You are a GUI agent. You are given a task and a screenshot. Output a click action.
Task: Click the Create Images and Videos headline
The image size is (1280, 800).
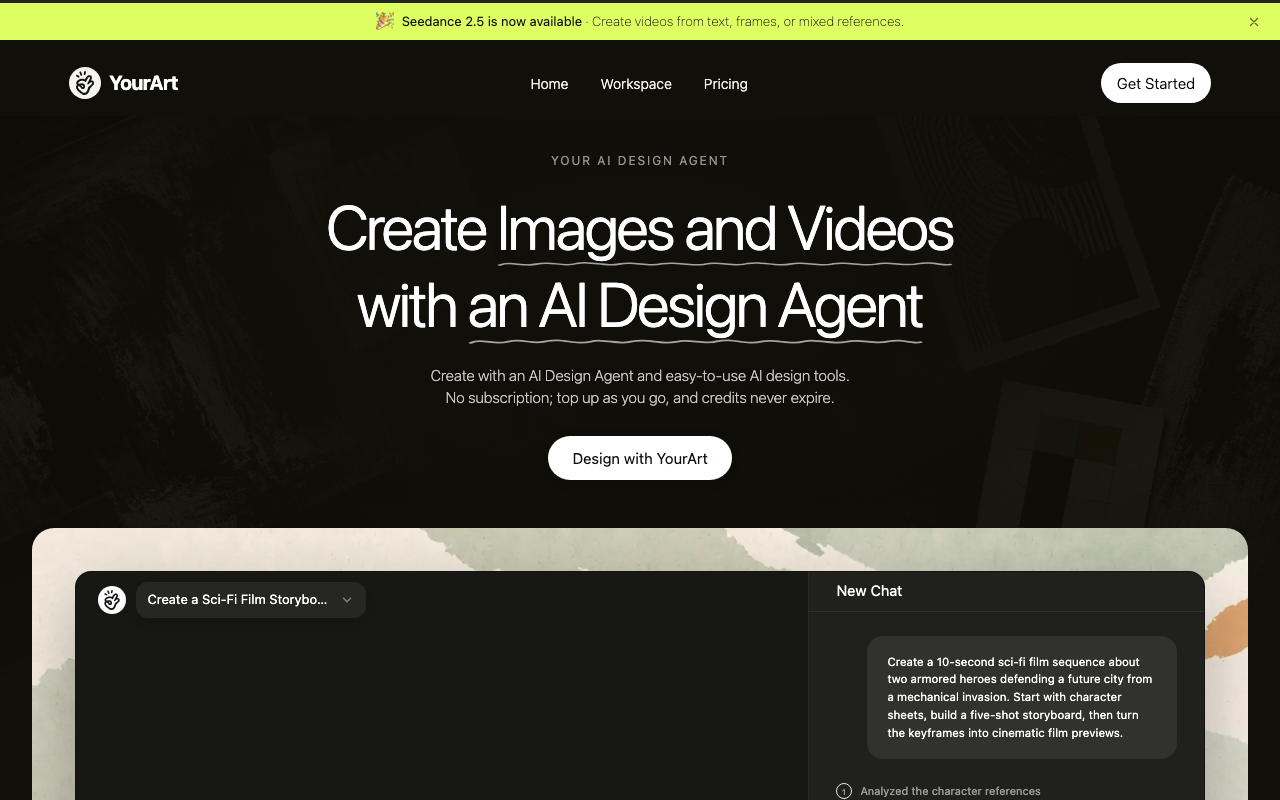(x=640, y=230)
